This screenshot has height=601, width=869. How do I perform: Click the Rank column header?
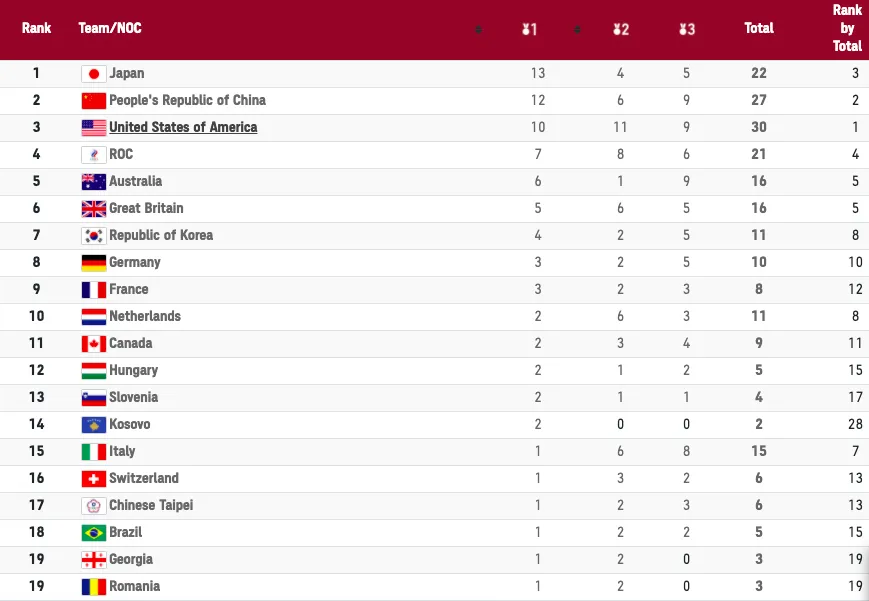pyautogui.click(x=37, y=28)
